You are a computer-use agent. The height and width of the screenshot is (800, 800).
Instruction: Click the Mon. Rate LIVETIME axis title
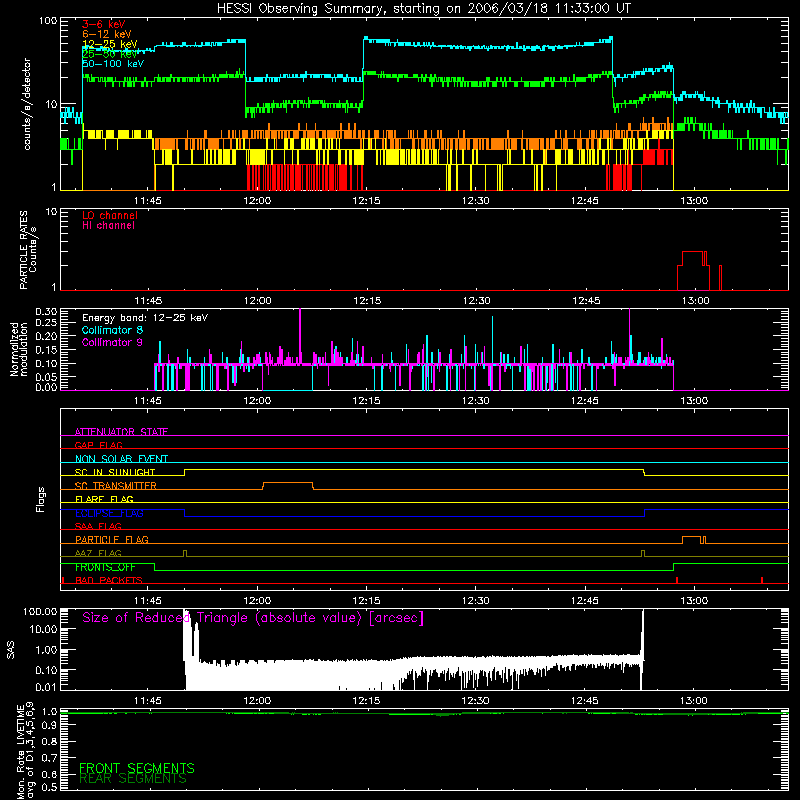click(26, 750)
